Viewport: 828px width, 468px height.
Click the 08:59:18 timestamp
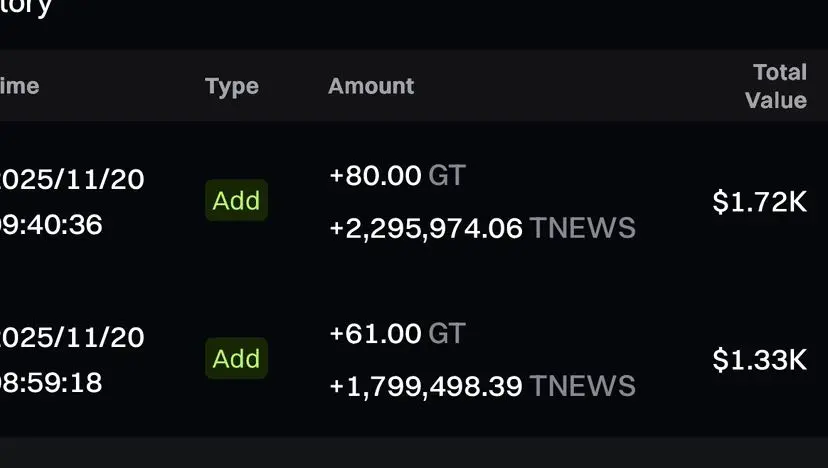(x=51, y=383)
